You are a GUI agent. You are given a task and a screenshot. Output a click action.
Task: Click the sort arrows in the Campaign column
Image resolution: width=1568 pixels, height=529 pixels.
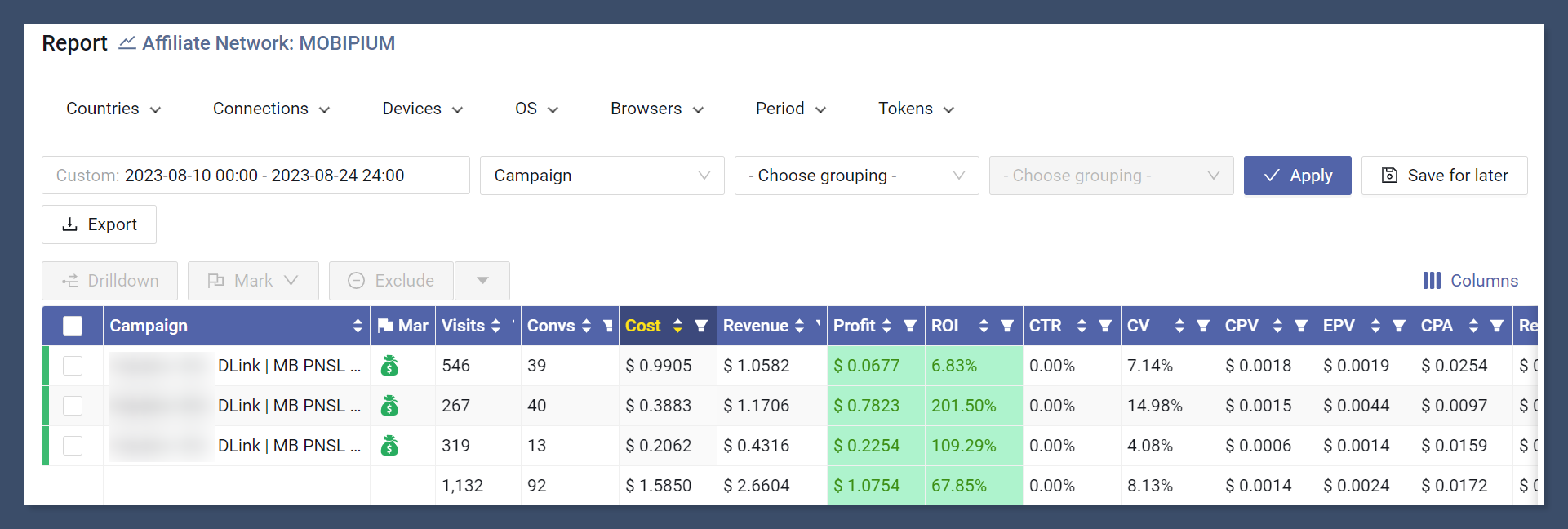coord(358,326)
